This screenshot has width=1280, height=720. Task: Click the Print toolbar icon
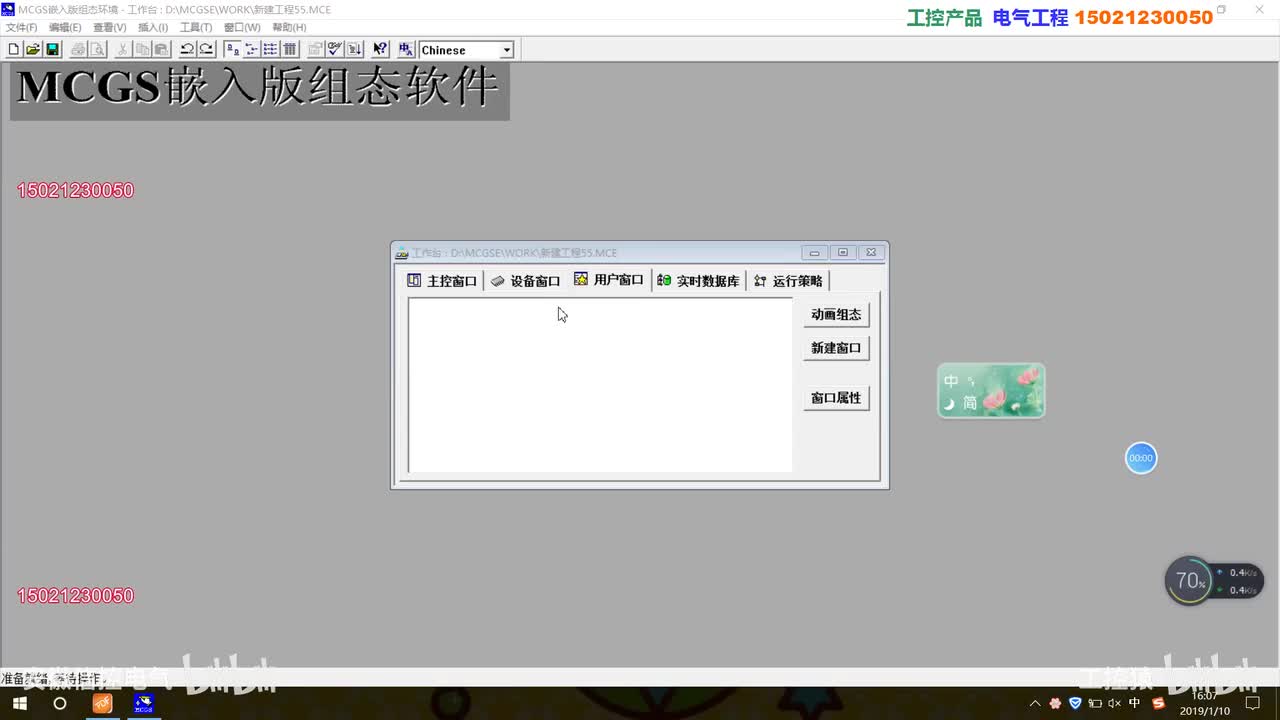[78, 49]
